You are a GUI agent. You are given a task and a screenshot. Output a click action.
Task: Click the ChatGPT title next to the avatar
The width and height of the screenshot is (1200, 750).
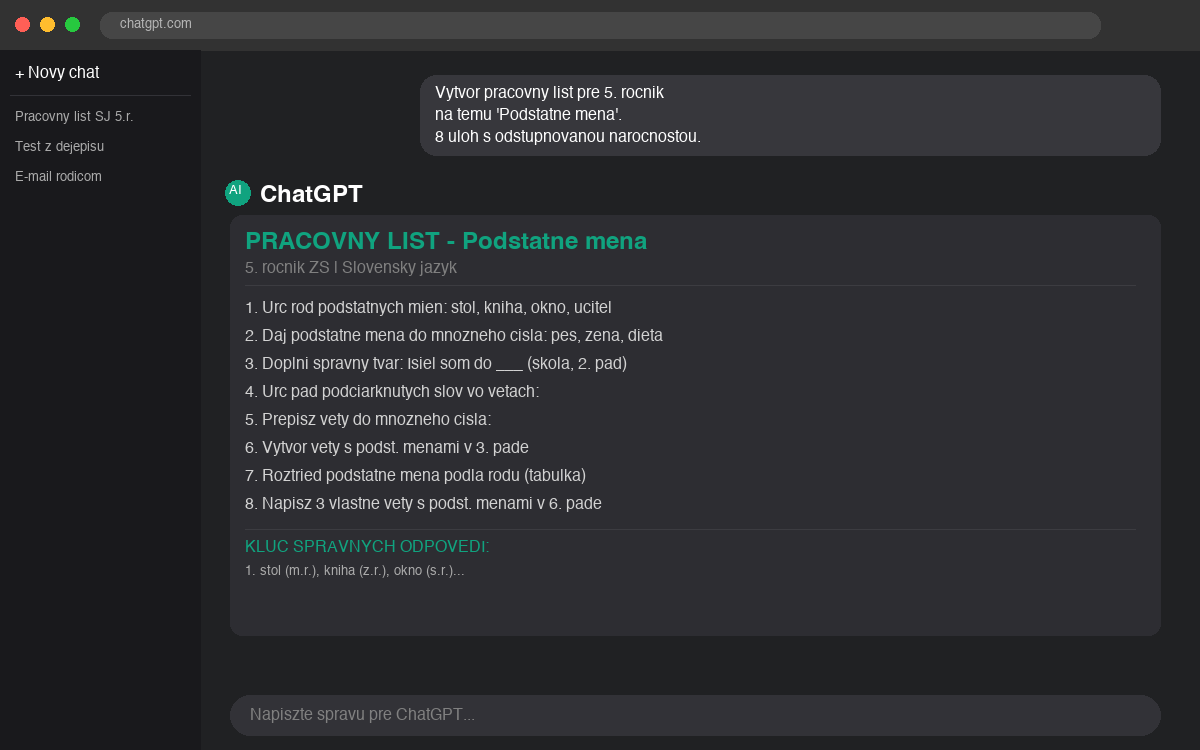coord(313,192)
